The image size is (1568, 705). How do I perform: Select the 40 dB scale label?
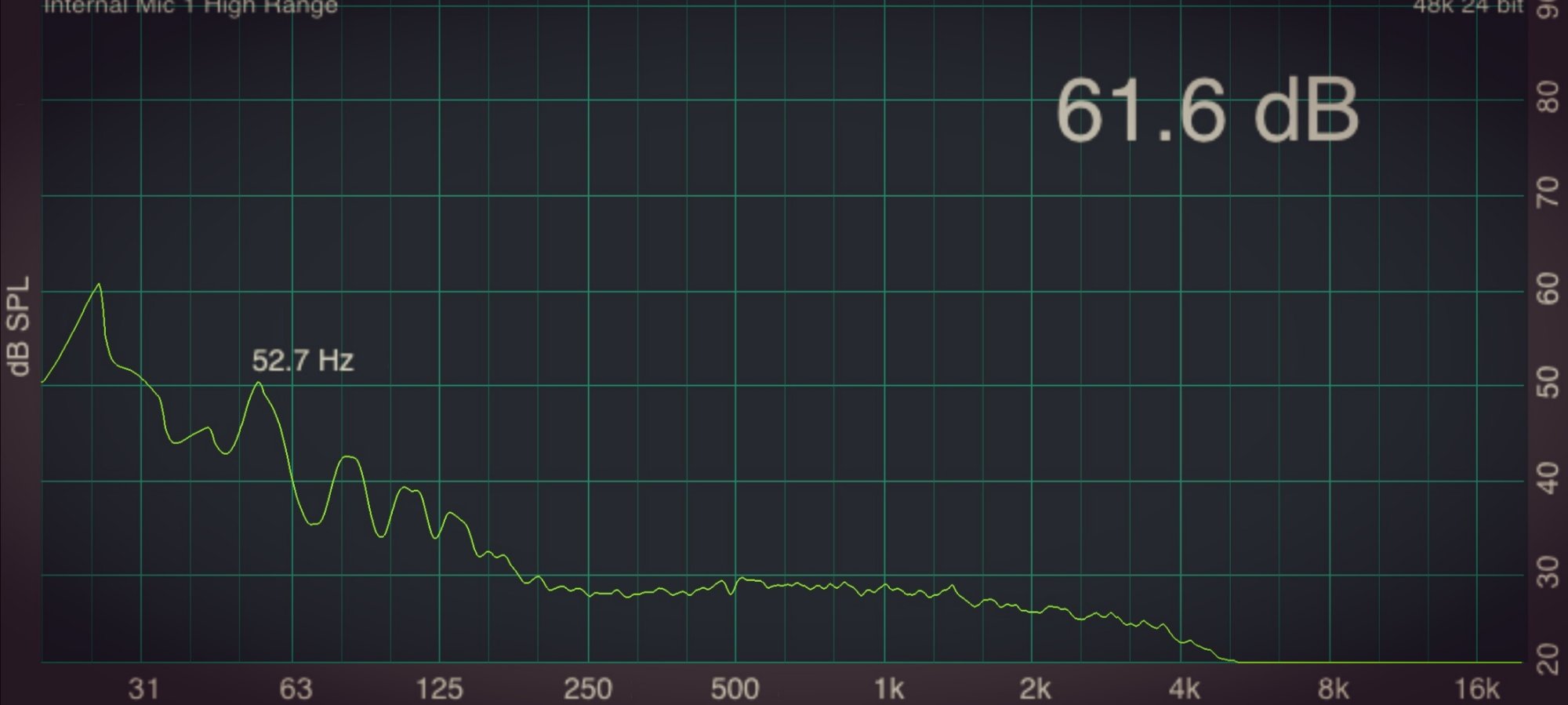click(1548, 478)
